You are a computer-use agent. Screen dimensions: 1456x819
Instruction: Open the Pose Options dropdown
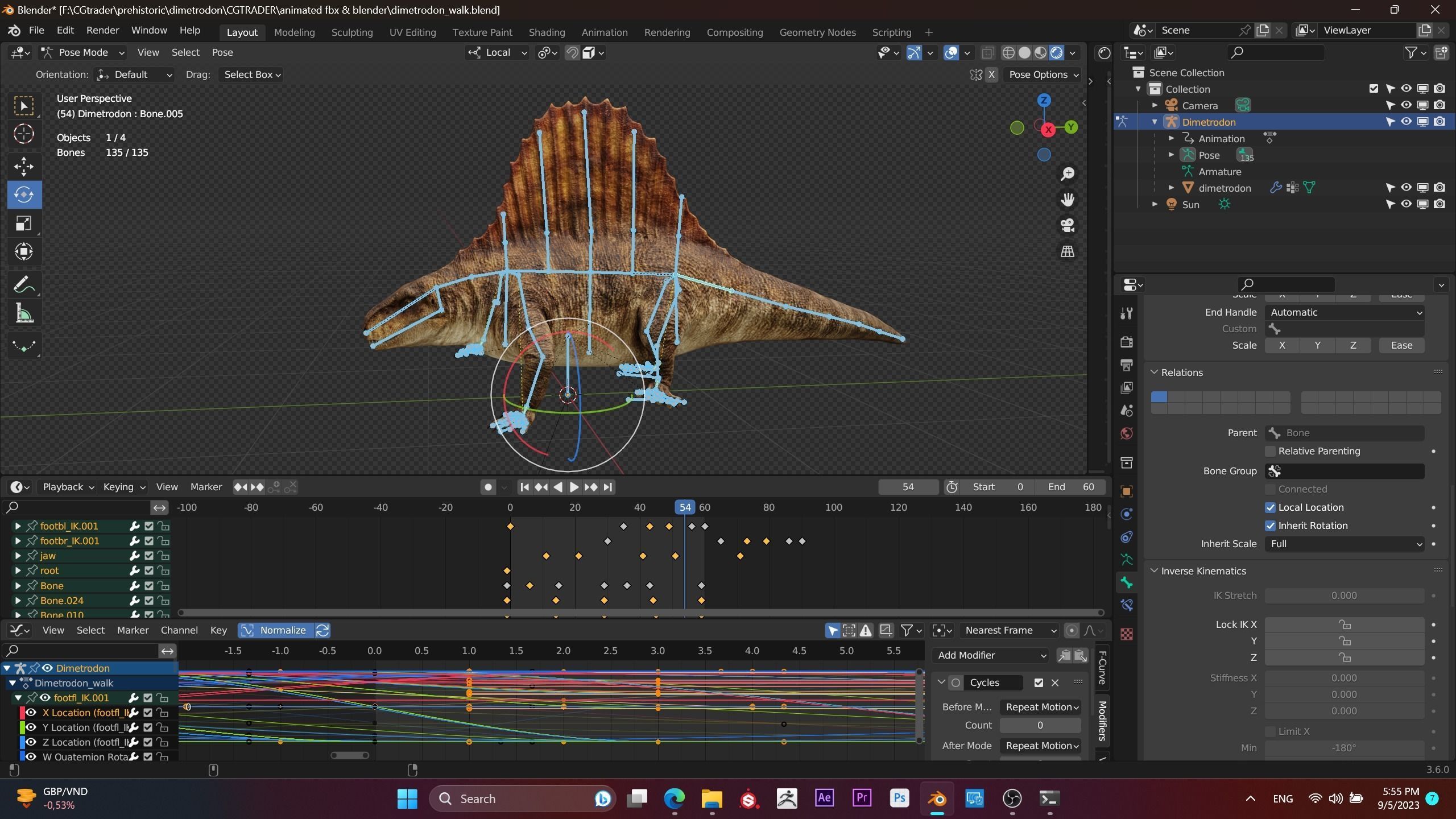click(1043, 75)
